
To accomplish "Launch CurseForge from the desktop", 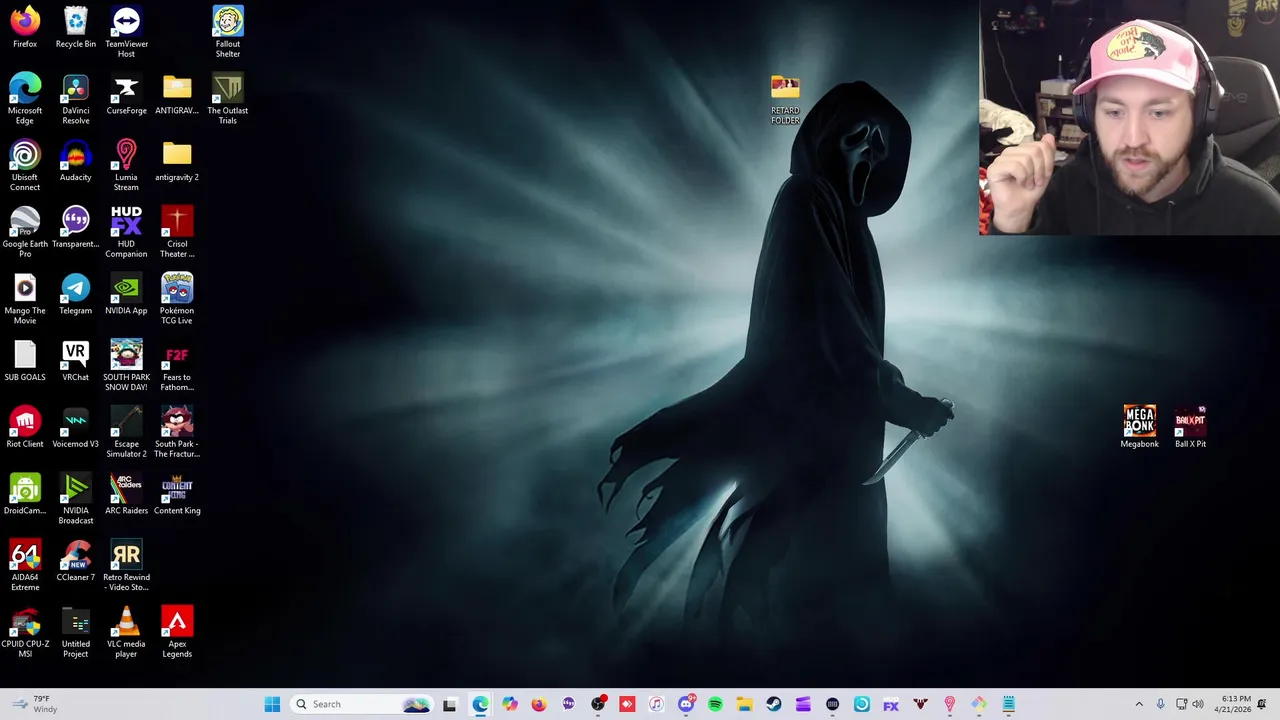I will coord(126,94).
